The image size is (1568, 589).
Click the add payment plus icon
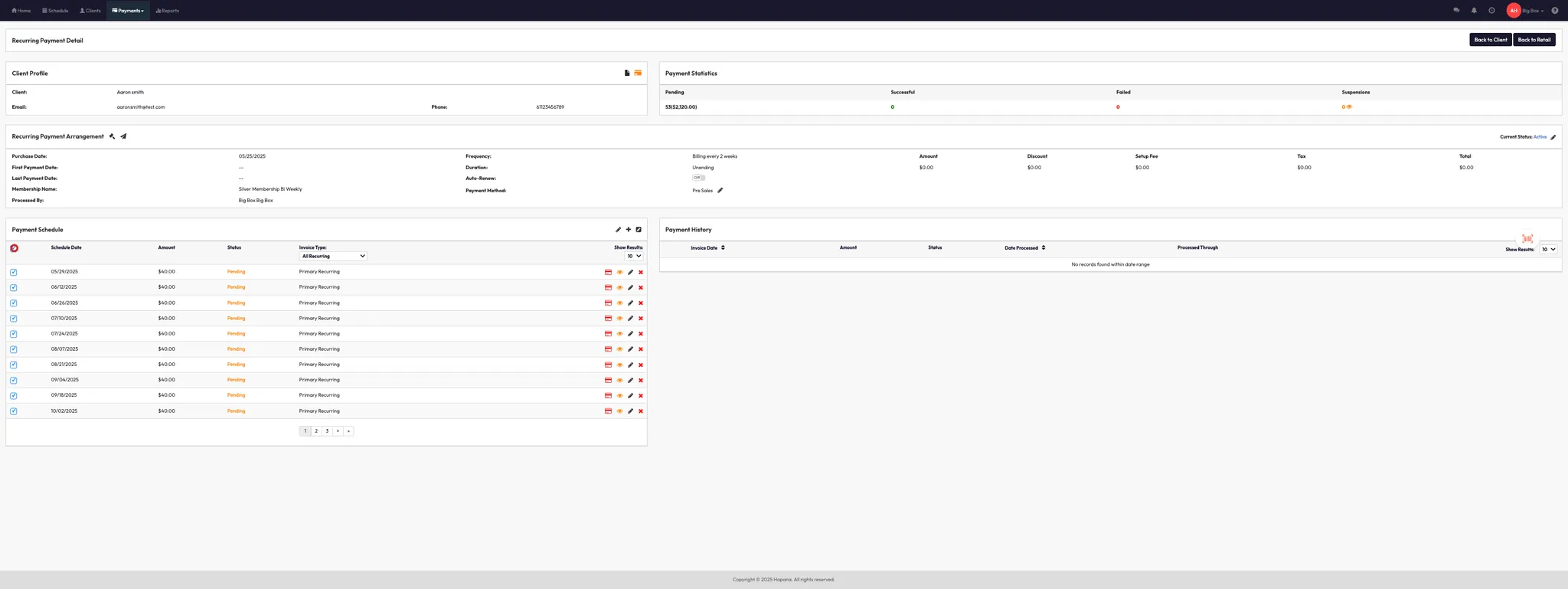(x=629, y=230)
